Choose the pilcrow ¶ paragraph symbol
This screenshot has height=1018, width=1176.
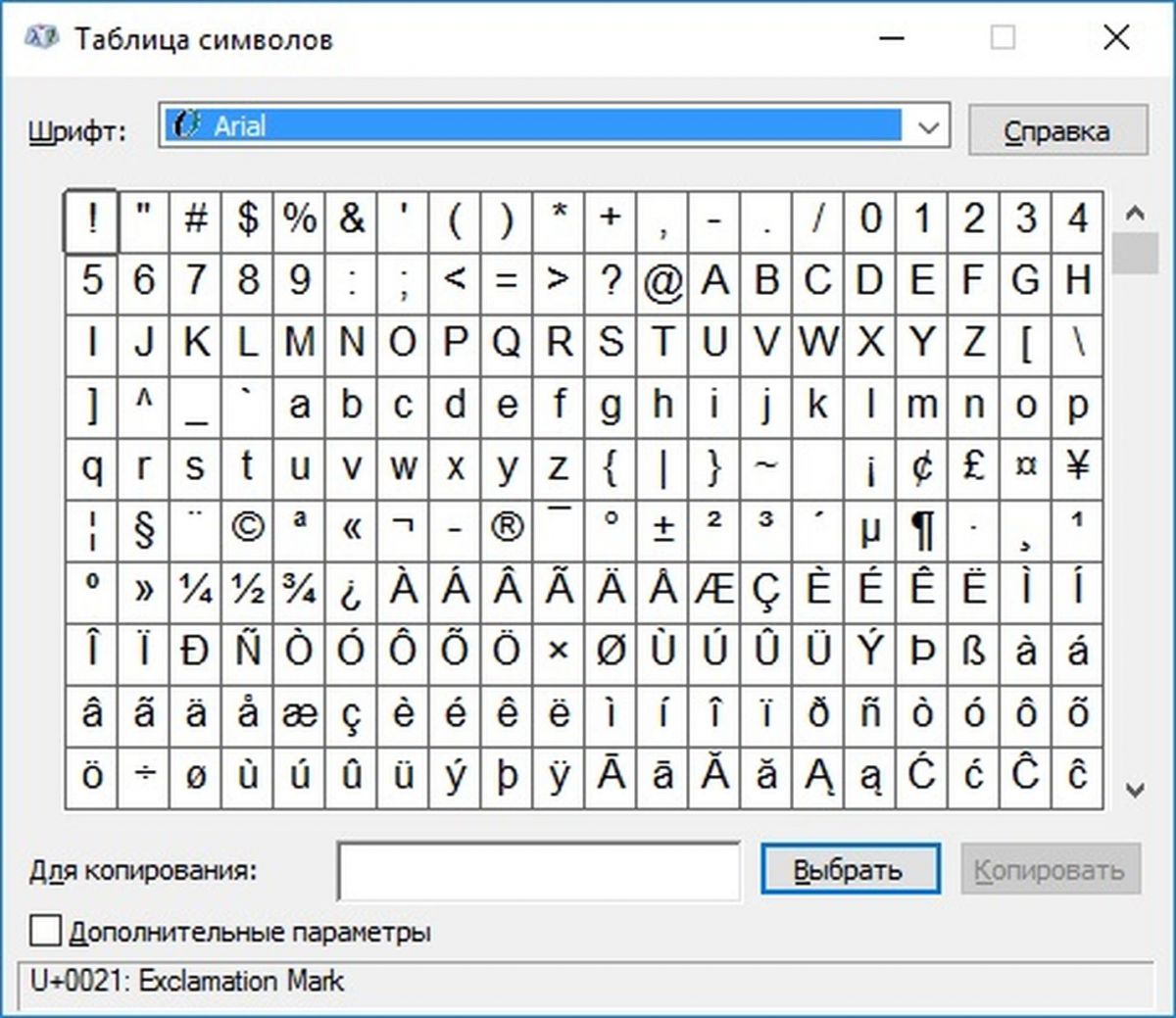click(921, 529)
